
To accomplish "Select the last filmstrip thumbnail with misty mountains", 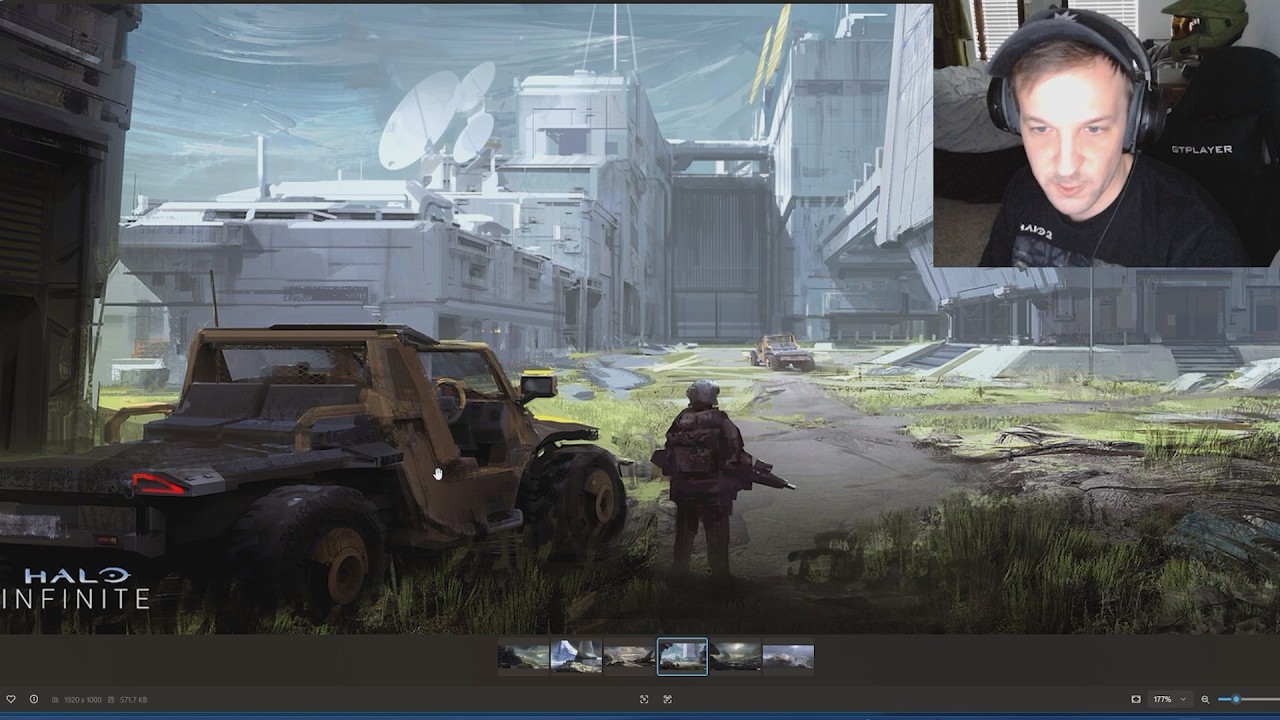I will click(x=788, y=657).
